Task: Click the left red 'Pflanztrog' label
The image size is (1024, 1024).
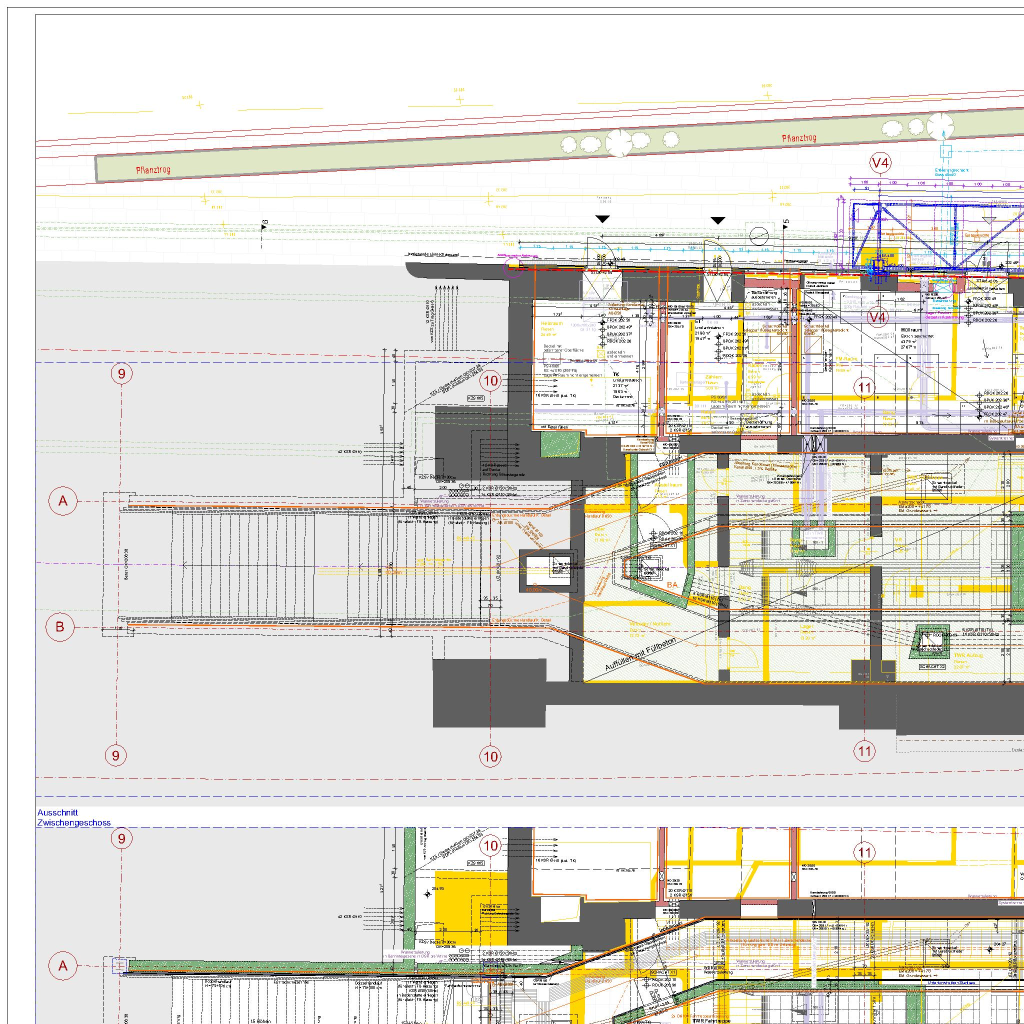Action: [153, 170]
